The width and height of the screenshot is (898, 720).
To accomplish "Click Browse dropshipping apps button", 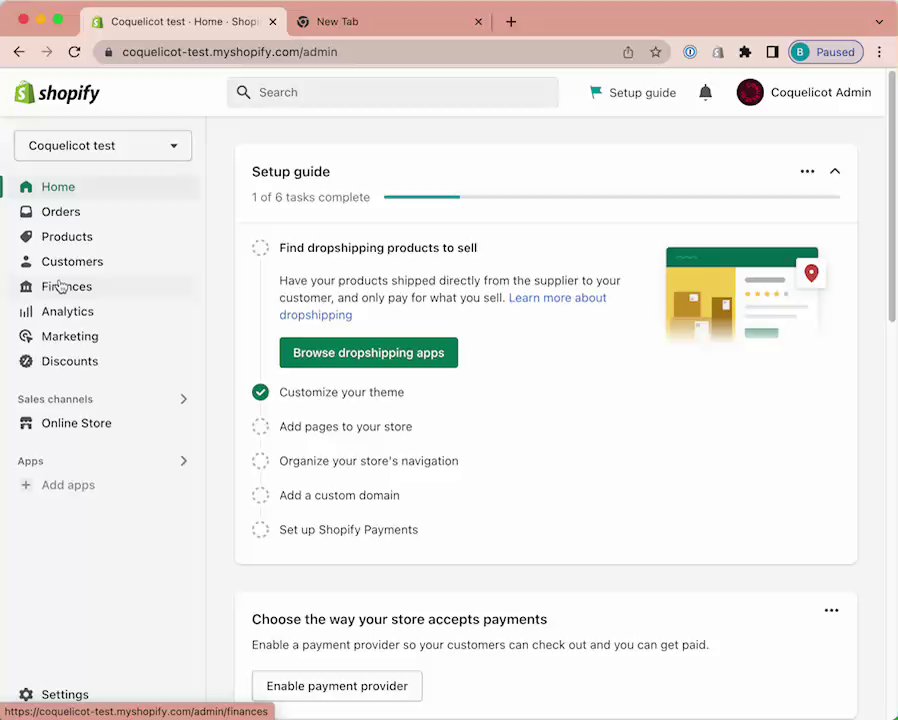I will coord(369,353).
